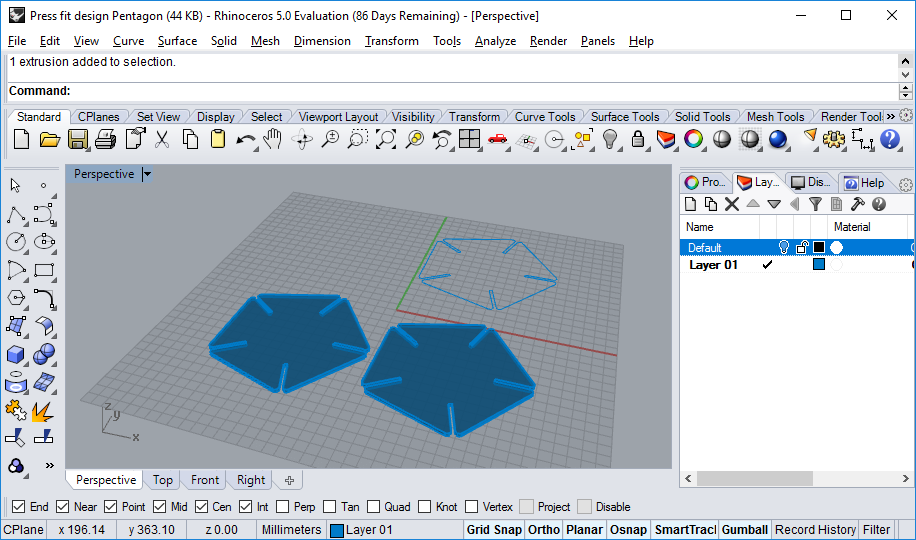Enable Tan osnap checkbox
Viewport: 916px width, 540px height.
click(329, 507)
